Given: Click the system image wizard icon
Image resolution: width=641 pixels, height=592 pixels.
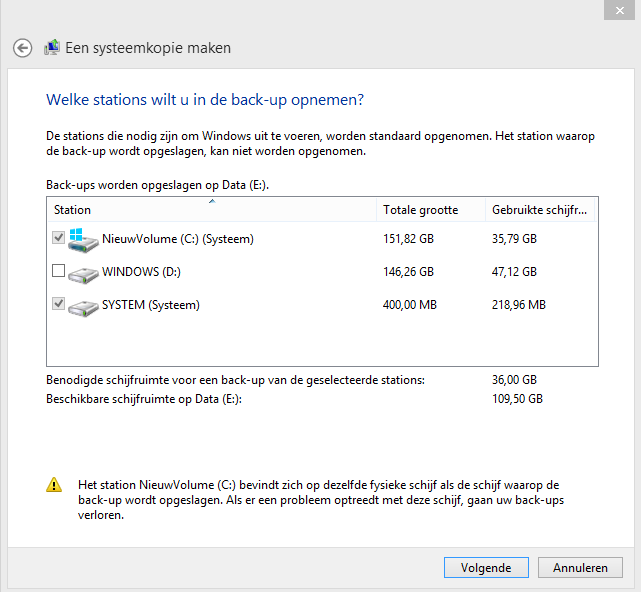Looking at the screenshot, I should [52, 48].
